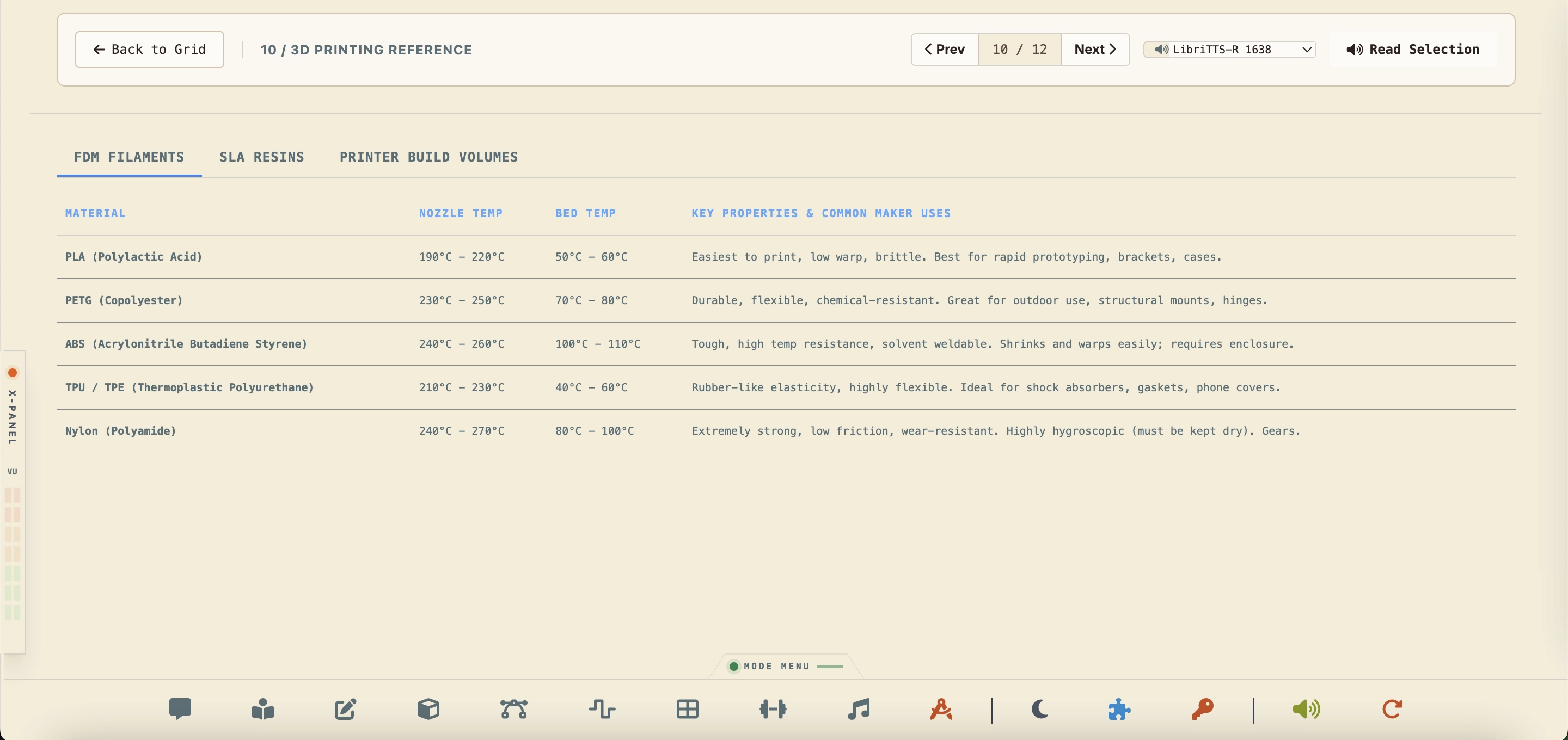Click the X-PANEL orange record dot

(12, 372)
